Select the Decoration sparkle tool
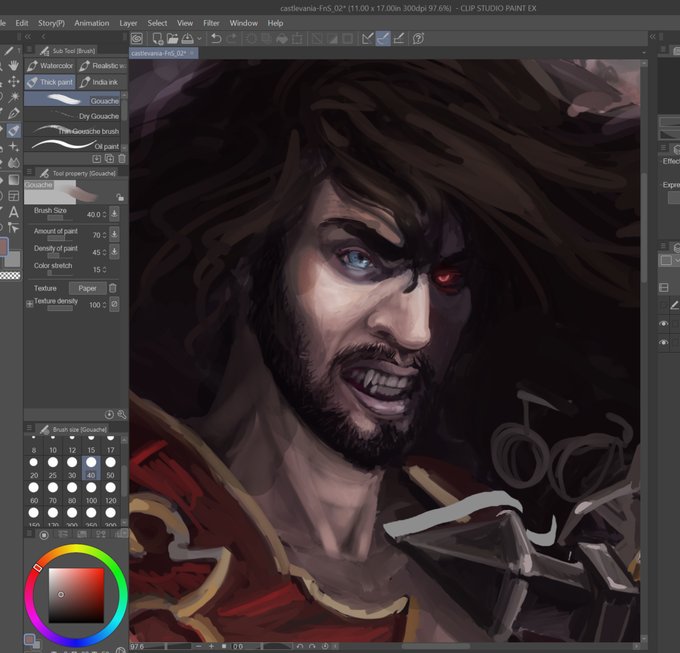The image size is (680, 653). click(14, 147)
